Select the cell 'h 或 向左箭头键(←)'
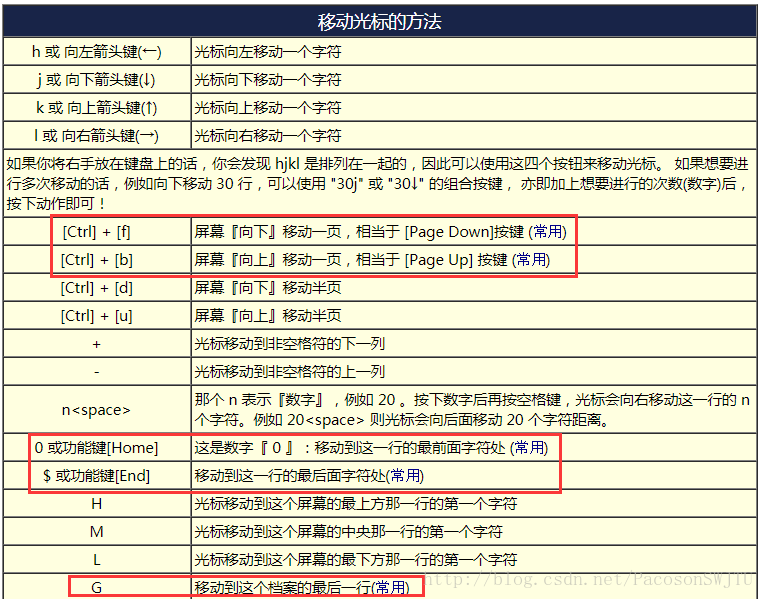This screenshot has width=764, height=599. pos(97,52)
